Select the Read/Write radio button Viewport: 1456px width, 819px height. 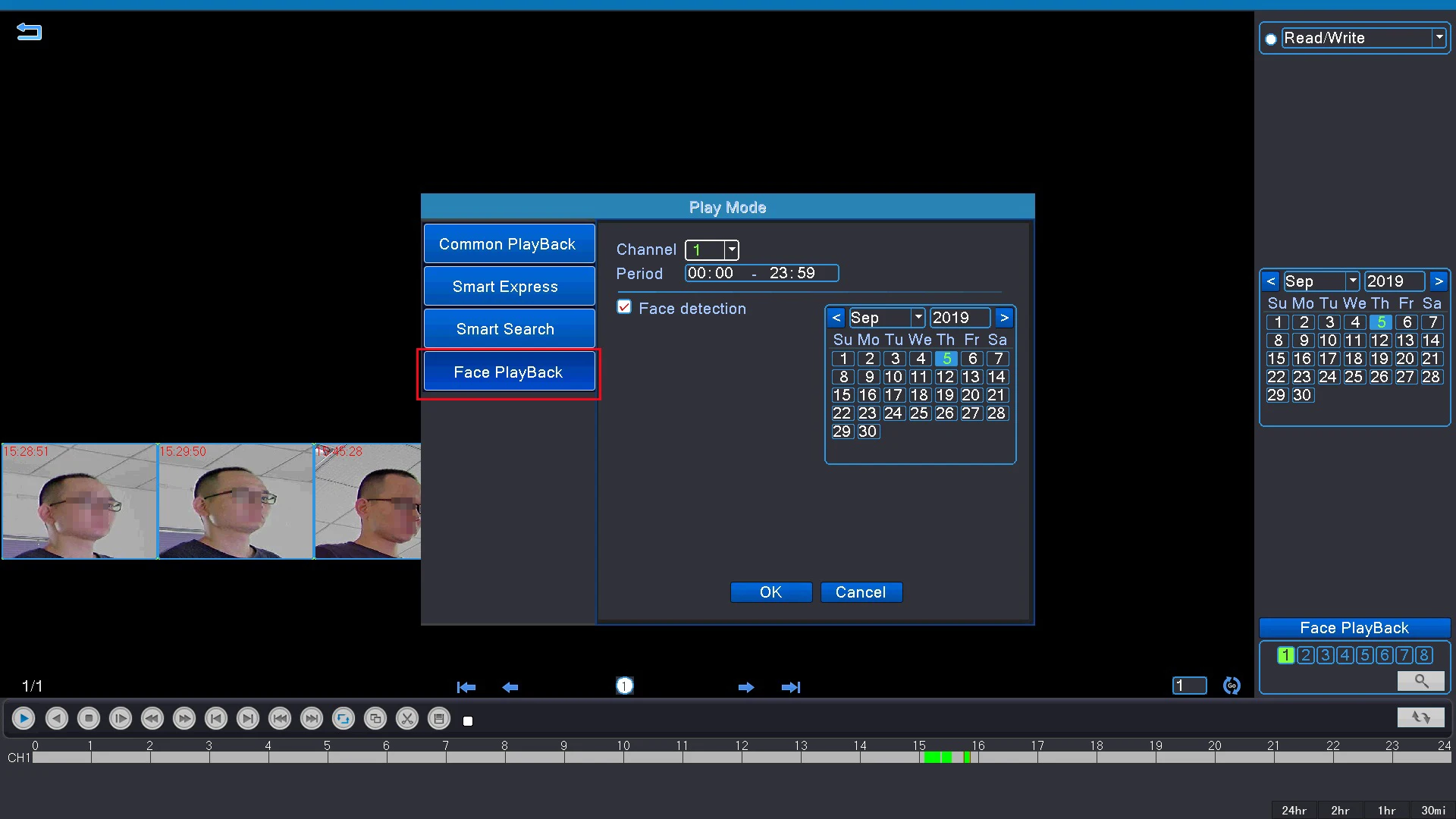[1271, 39]
